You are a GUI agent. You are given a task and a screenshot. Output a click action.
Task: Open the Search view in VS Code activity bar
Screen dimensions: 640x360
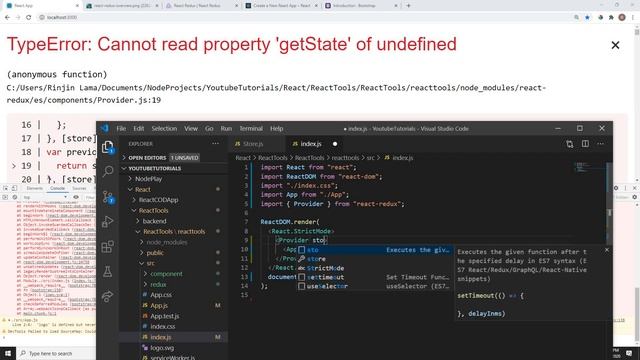108,171
